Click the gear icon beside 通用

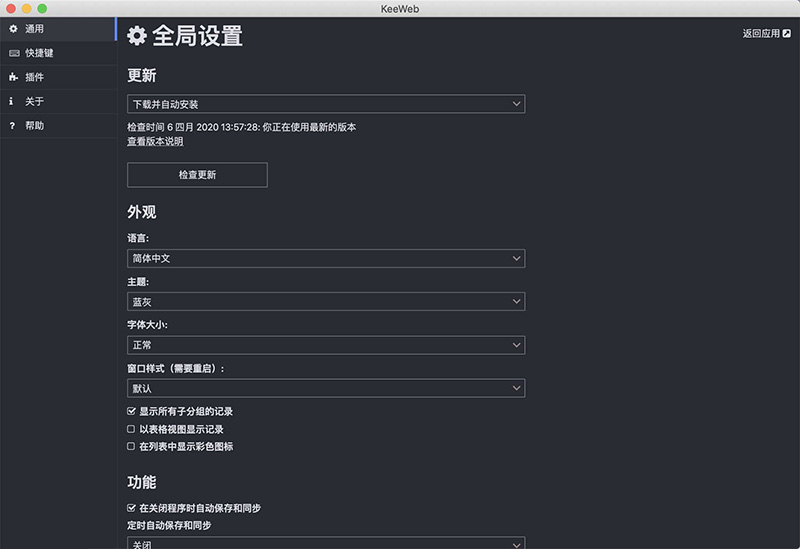13,29
